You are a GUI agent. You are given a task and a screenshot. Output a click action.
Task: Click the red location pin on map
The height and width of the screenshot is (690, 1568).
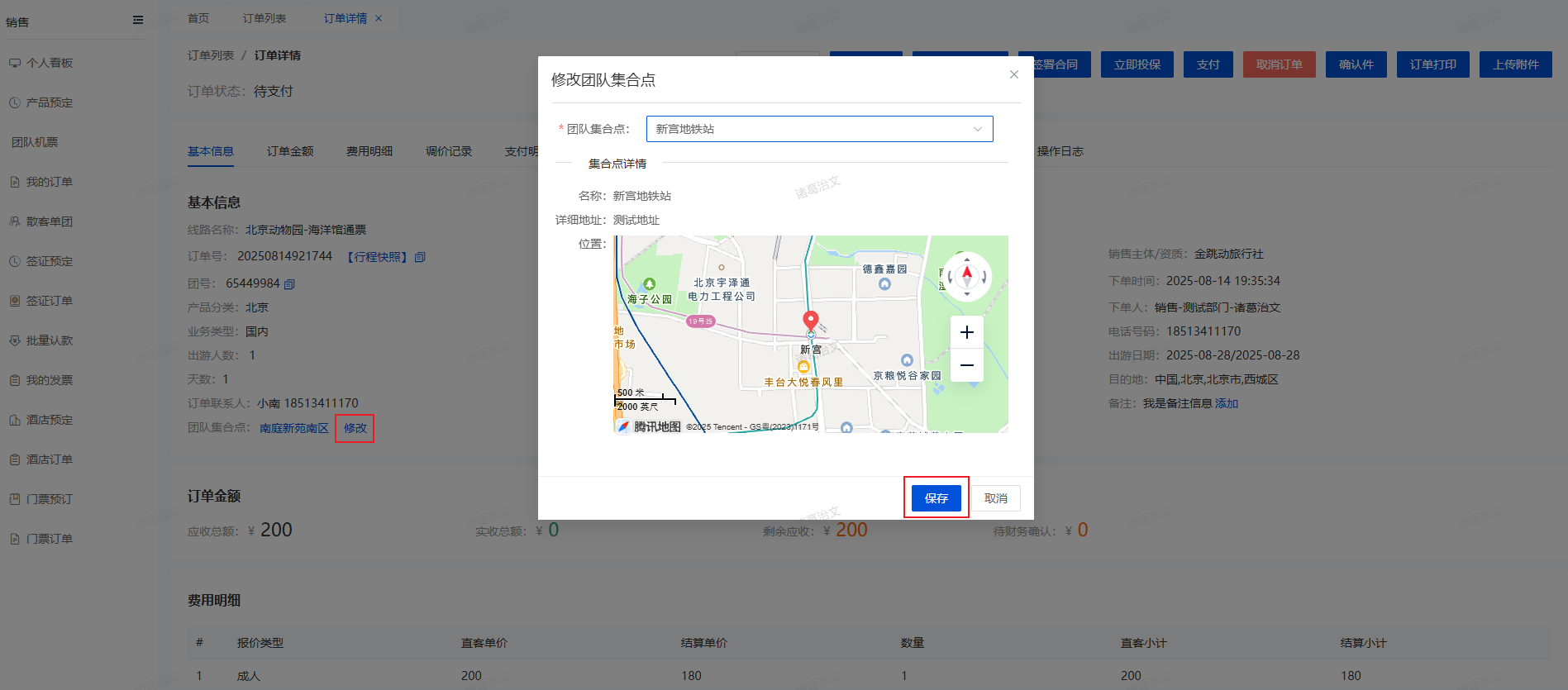tap(811, 321)
